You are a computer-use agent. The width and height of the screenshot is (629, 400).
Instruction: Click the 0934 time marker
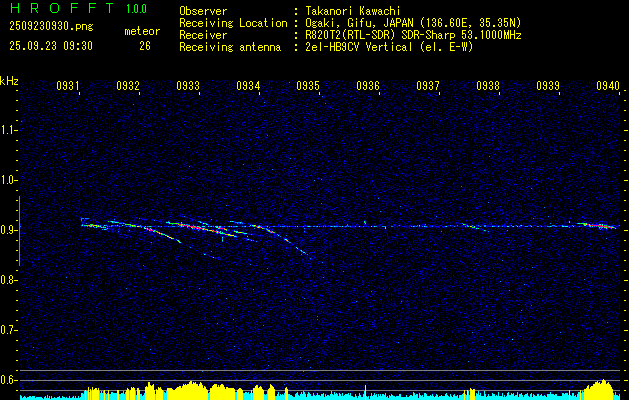coord(248,85)
